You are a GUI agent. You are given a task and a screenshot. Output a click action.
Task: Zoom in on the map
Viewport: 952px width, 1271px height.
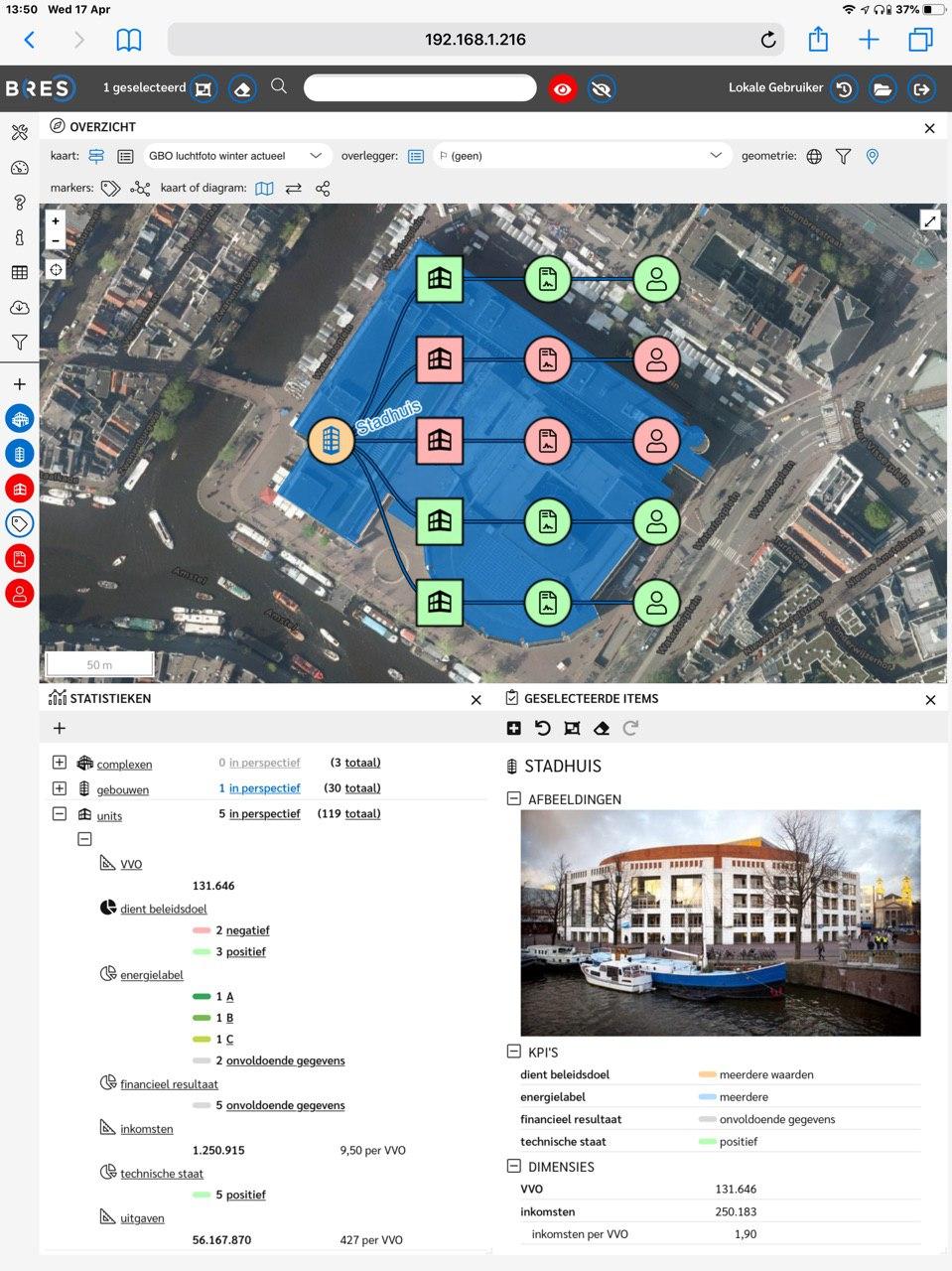click(x=56, y=221)
